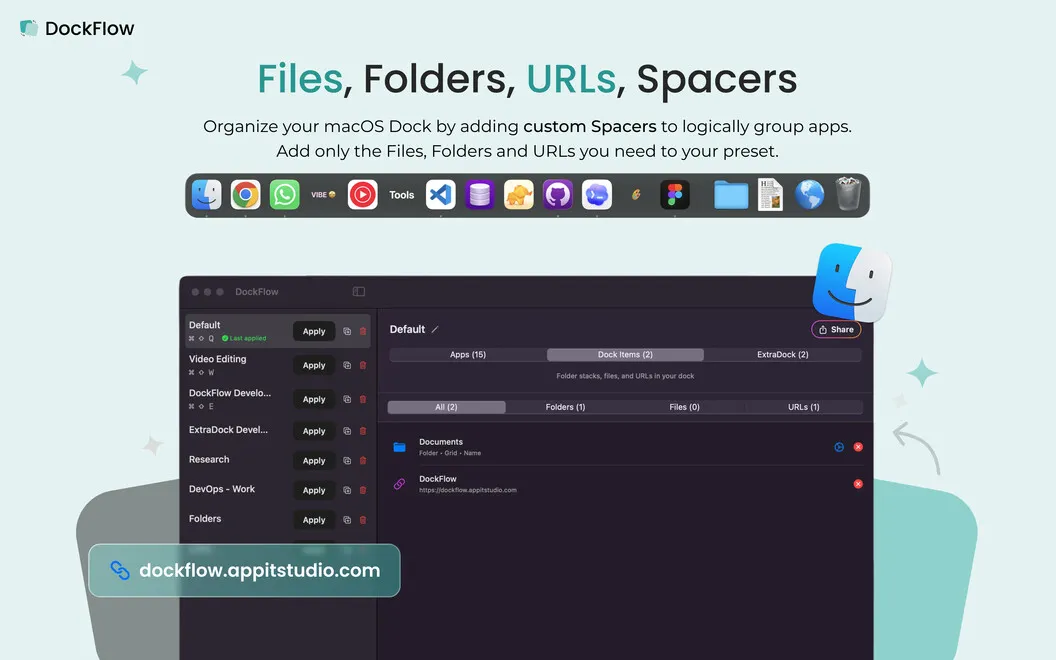Viewport: 1056px width, 660px height.
Task: Click the blue Documents folder icon
Action: 399,447
